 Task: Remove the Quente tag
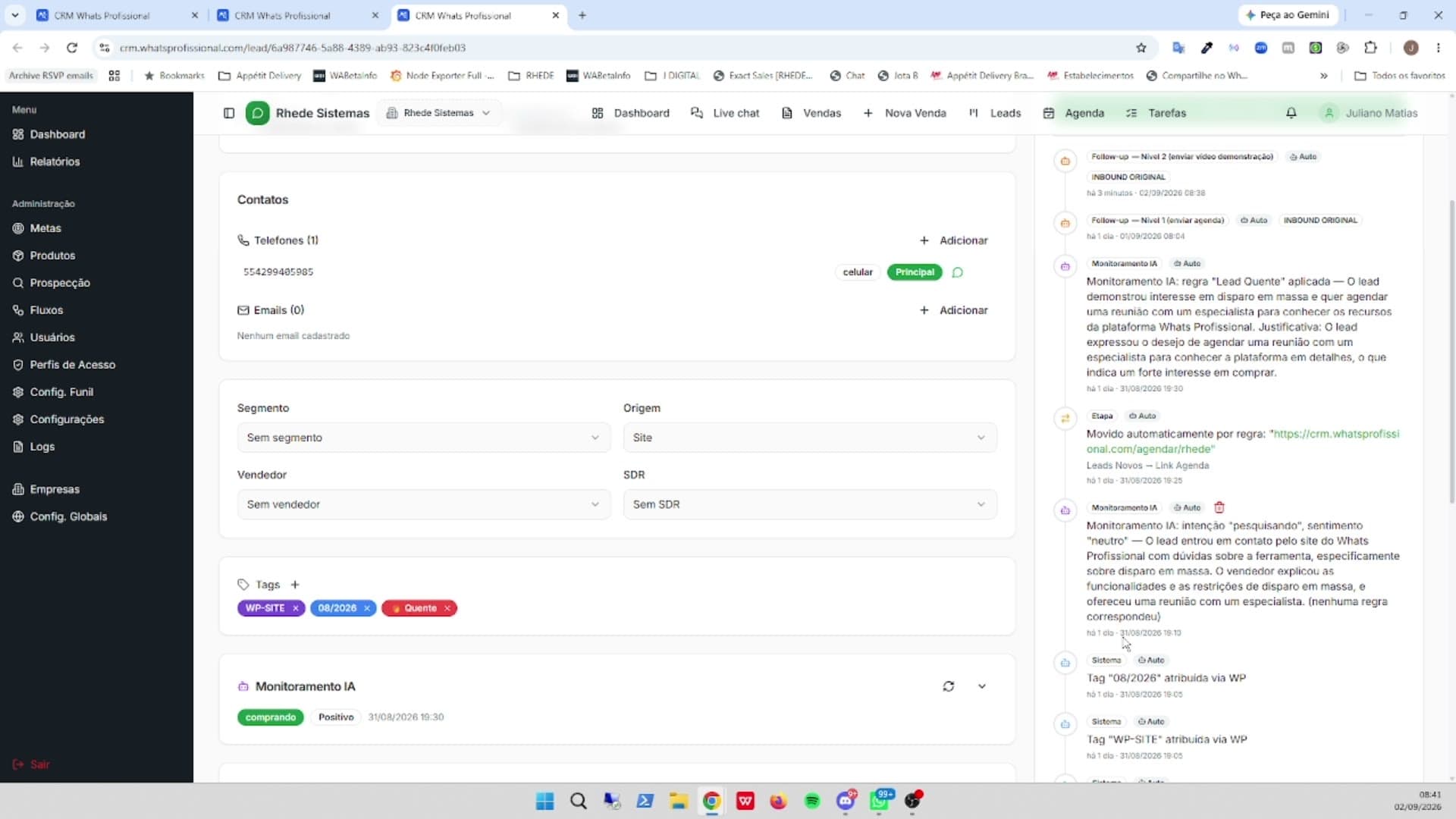click(x=447, y=608)
